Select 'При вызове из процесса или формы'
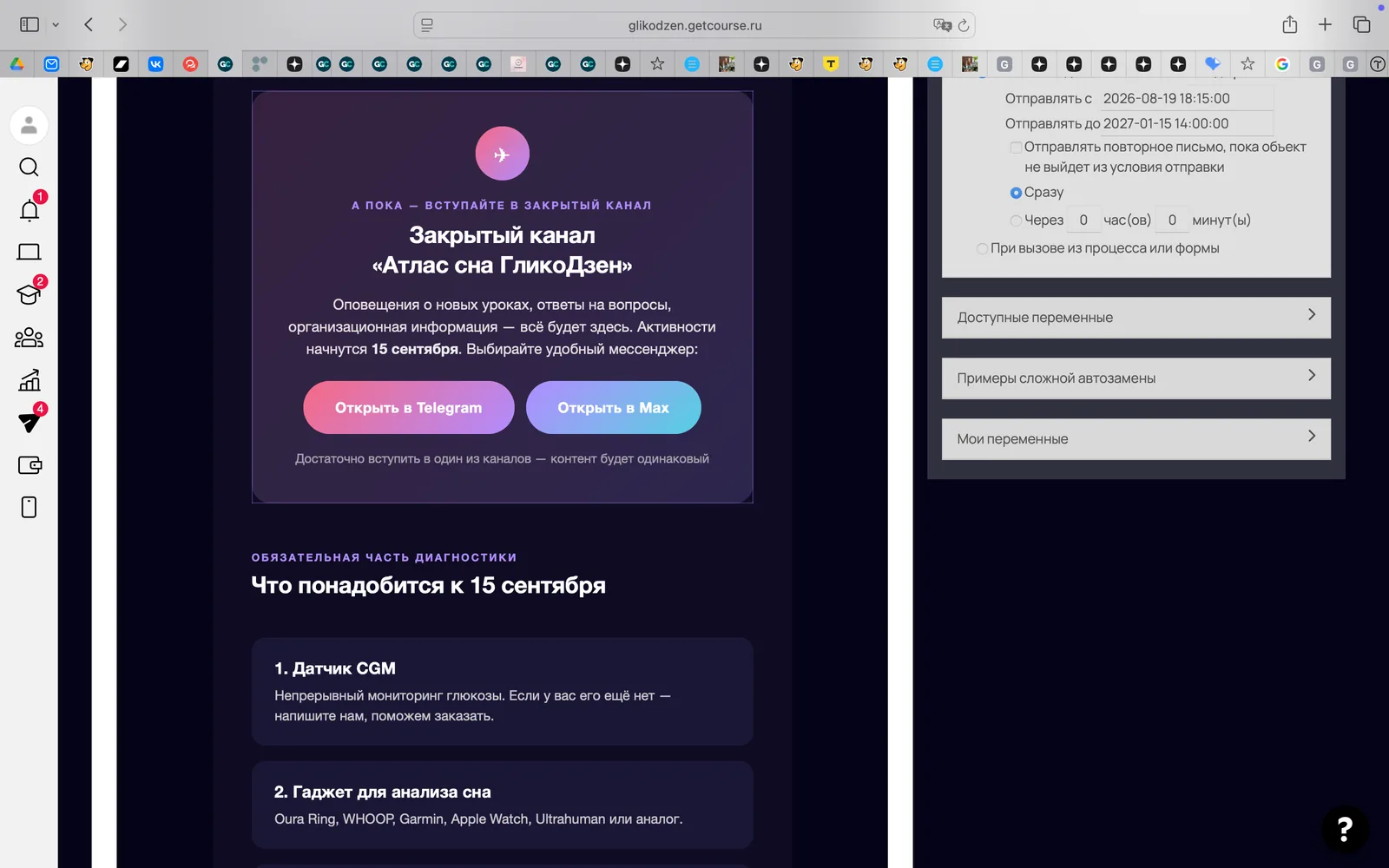The height and width of the screenshot is (868, 1389). (982, 249)
